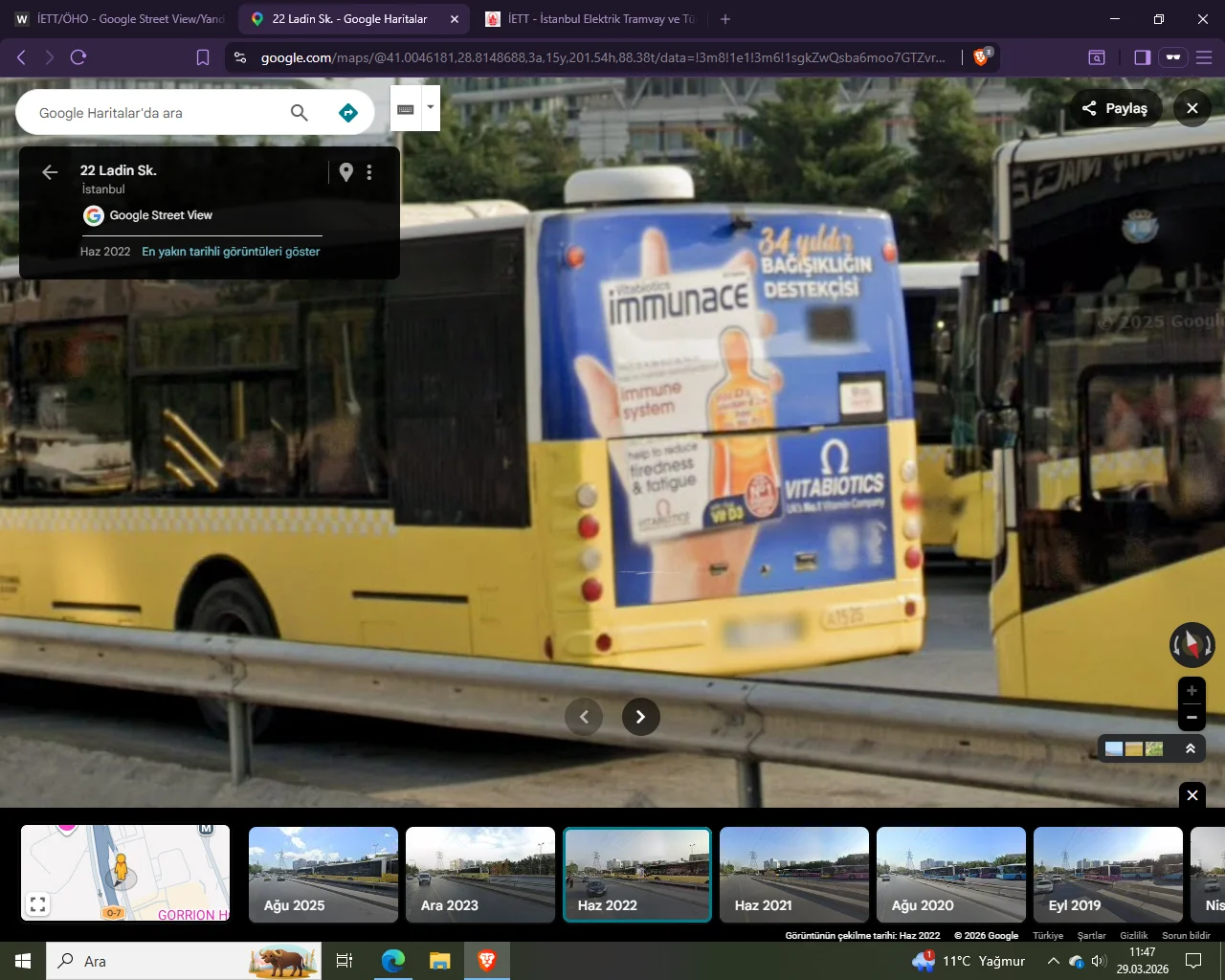Open the Windows system tray overflow arrow
Screen dimensions: 1225x980
coord(1053,961)
